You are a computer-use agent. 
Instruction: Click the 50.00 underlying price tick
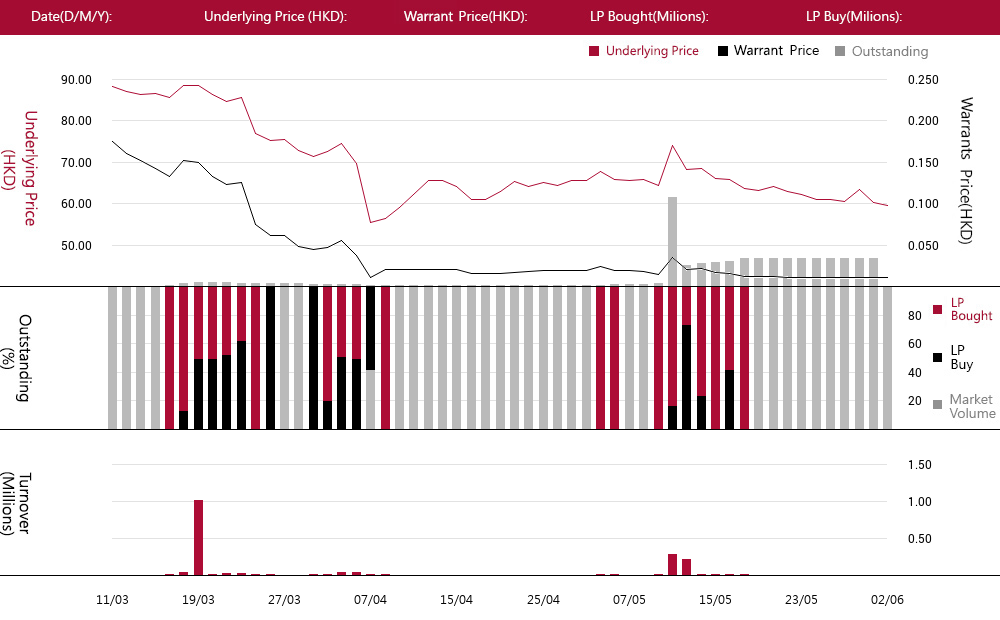[77, 246]
